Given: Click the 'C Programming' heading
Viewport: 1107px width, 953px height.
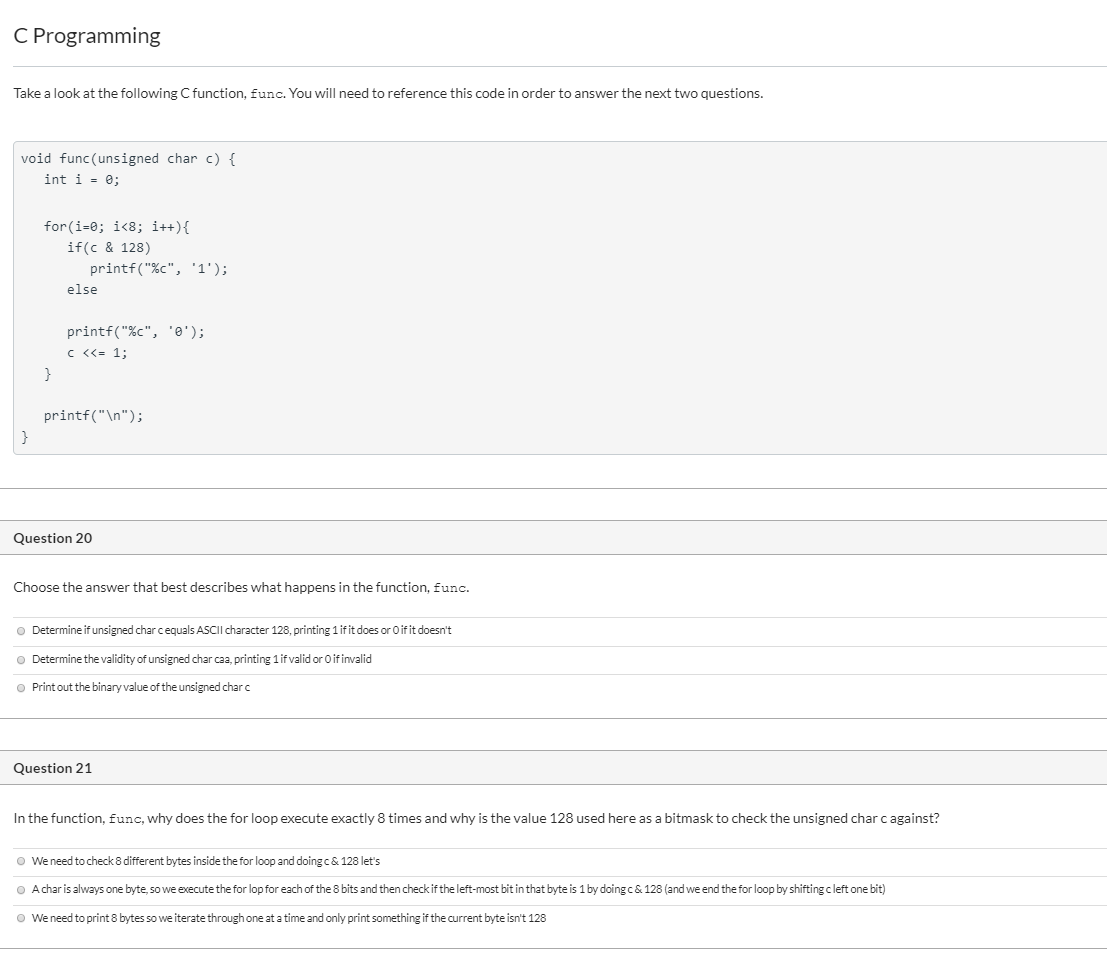Looking at the screenshot, I should click(87, 35).
